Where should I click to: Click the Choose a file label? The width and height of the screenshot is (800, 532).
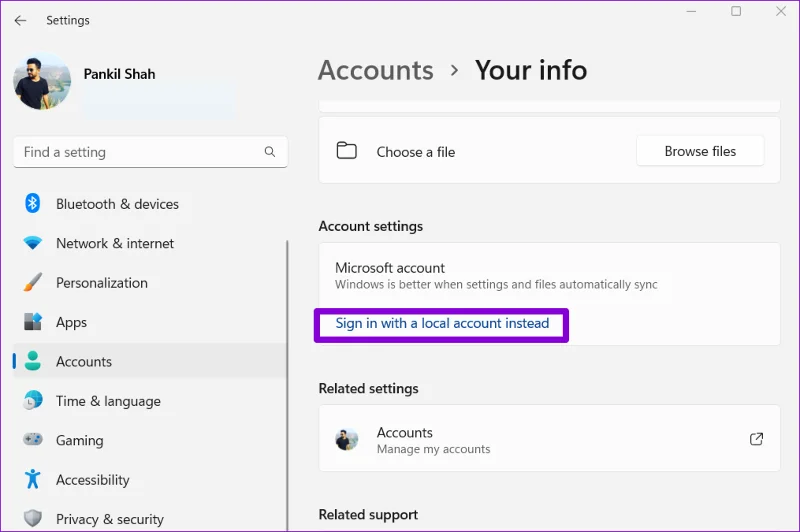[x=416, y=151]
